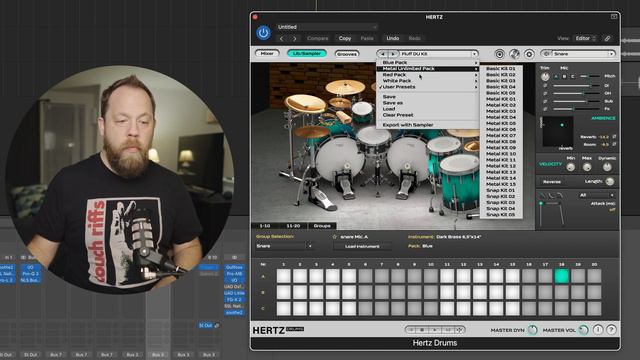Toggle the plugin power bypass button
This screenshot has height=360, width=640.
pyautogui.click(x=263, y=33)
